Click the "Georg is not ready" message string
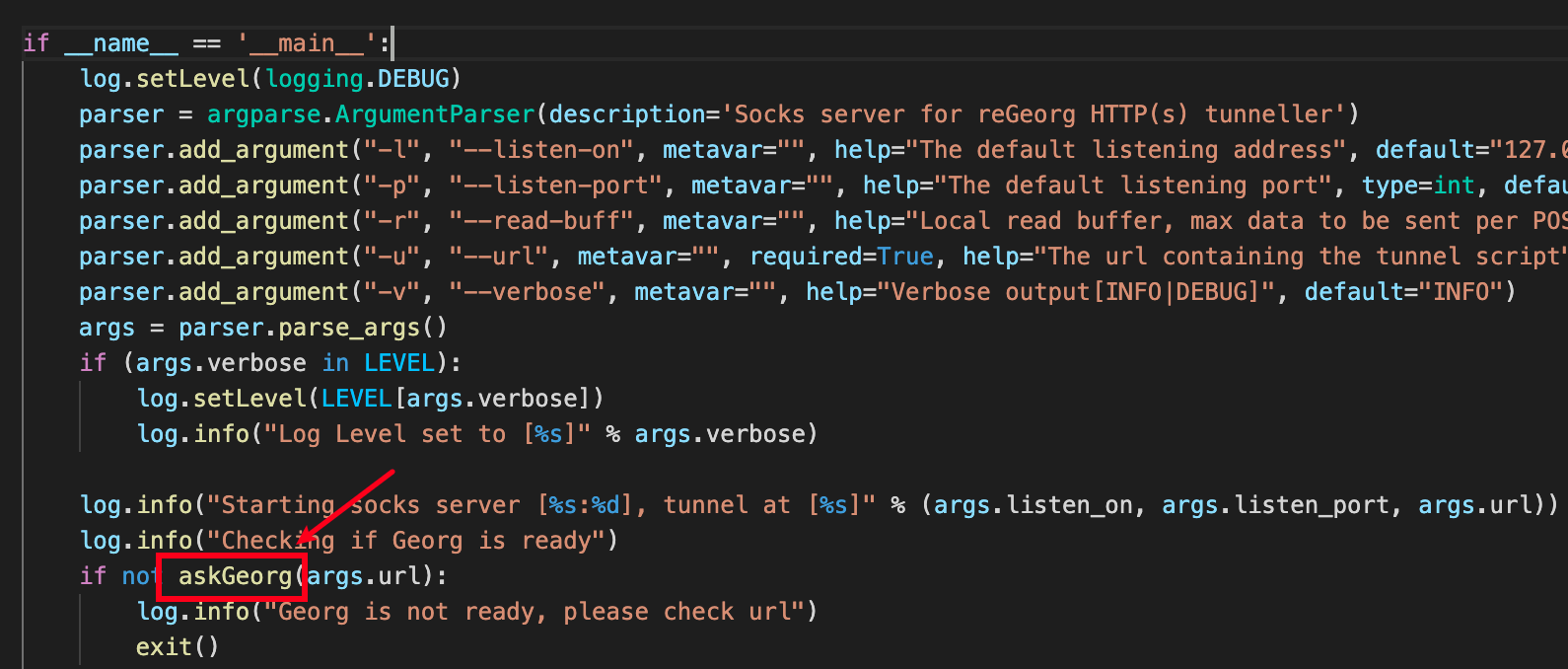 (534, 612)
